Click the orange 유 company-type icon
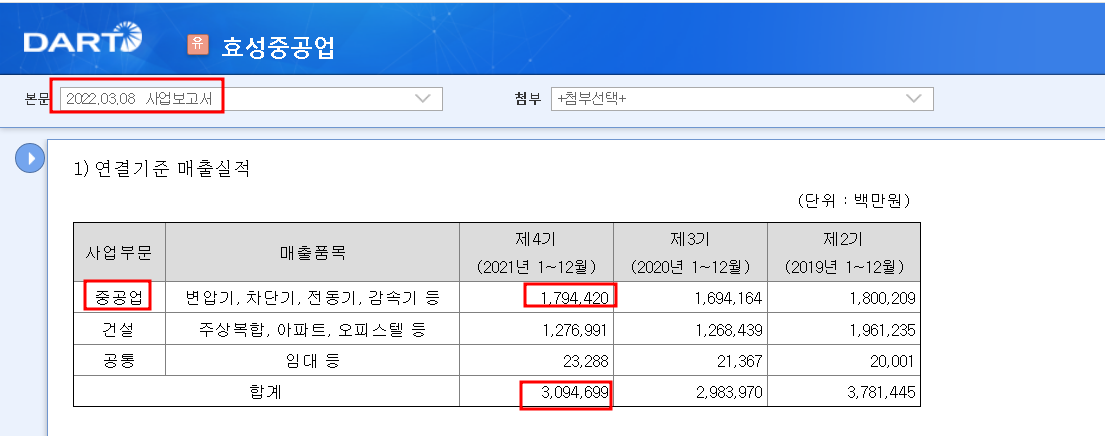 click(198, 44)
